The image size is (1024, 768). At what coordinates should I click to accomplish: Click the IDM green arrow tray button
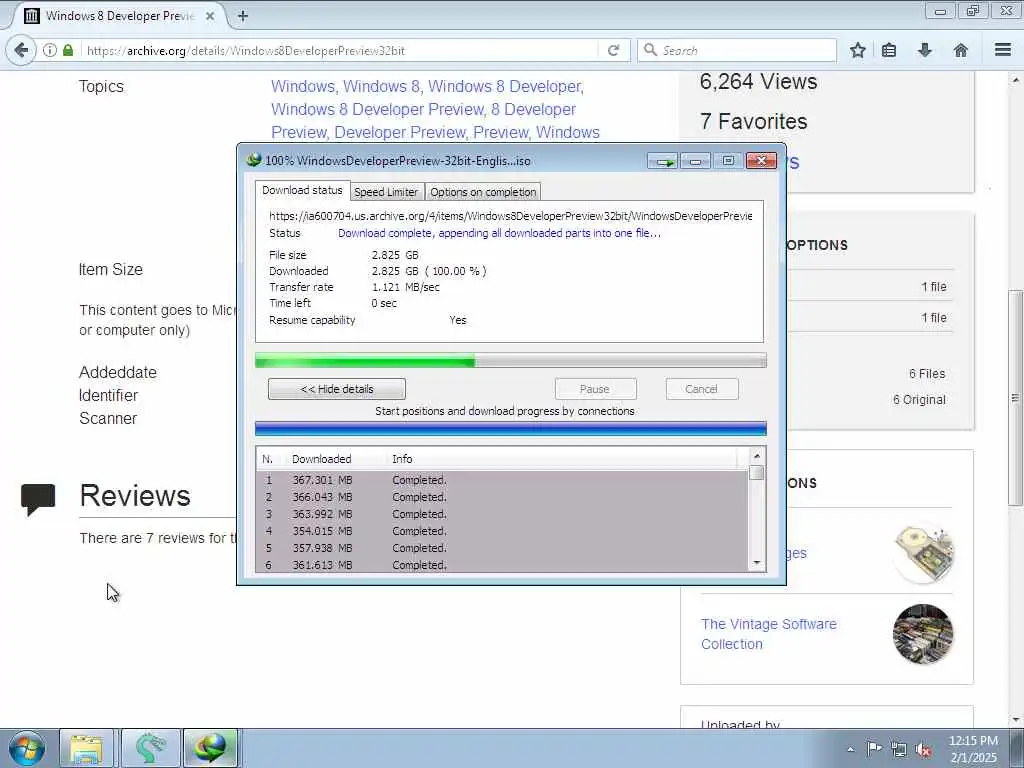coord(664,161)
